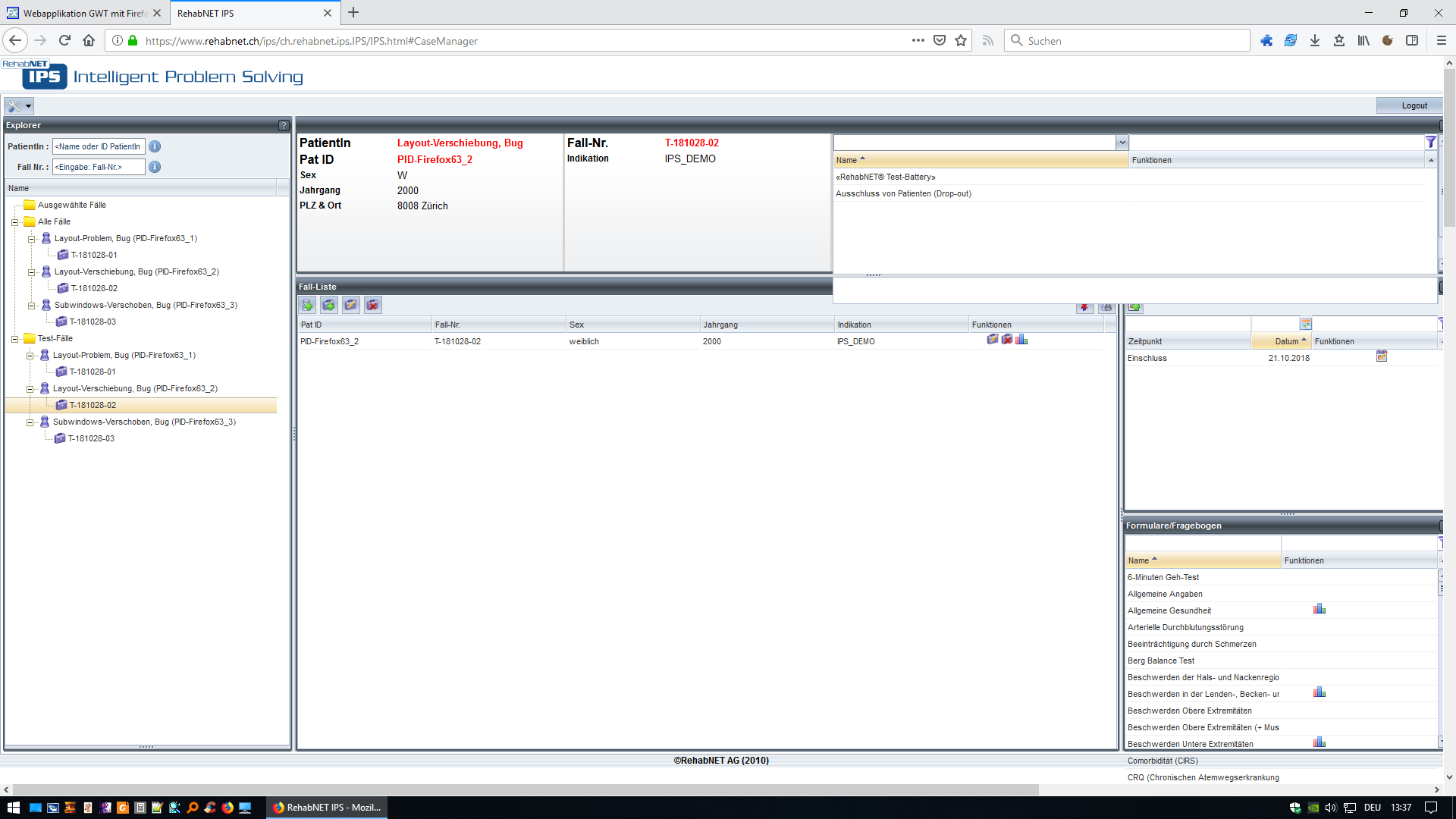
Task: Click the Explorer panel help icon
Action: point(284,125)
